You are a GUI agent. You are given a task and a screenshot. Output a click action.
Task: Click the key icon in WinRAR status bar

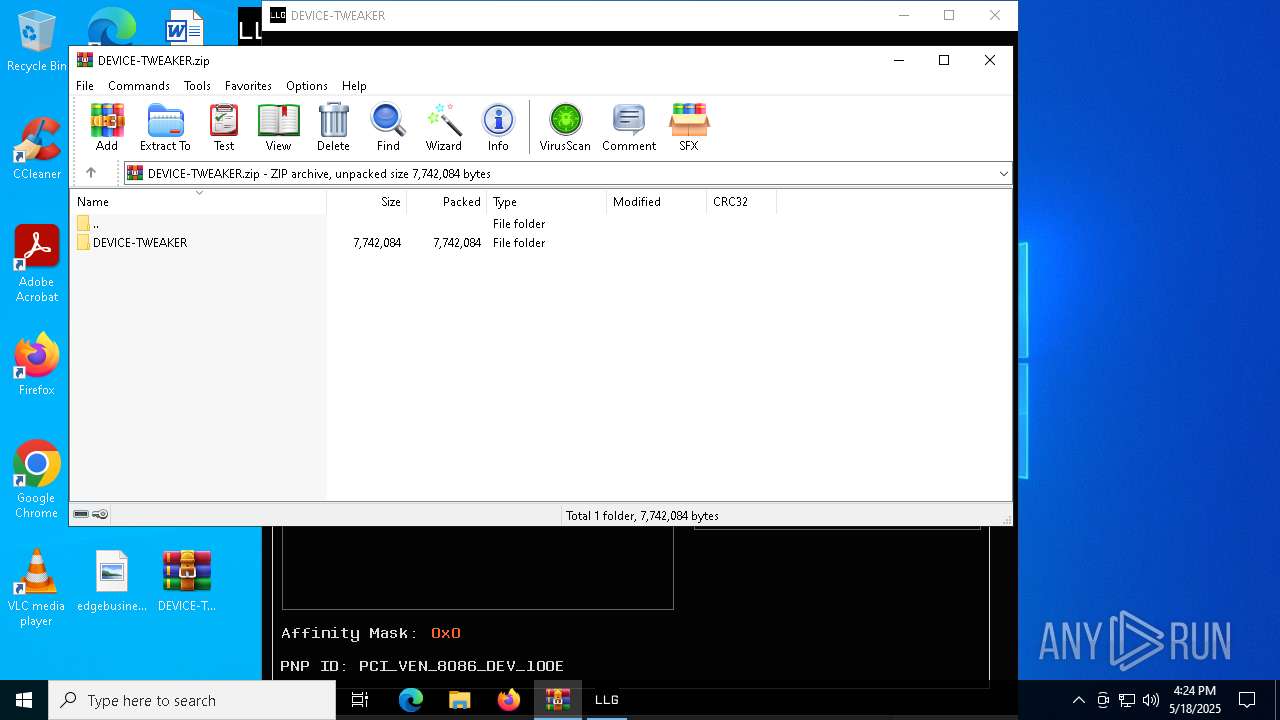tap(100, 514)
